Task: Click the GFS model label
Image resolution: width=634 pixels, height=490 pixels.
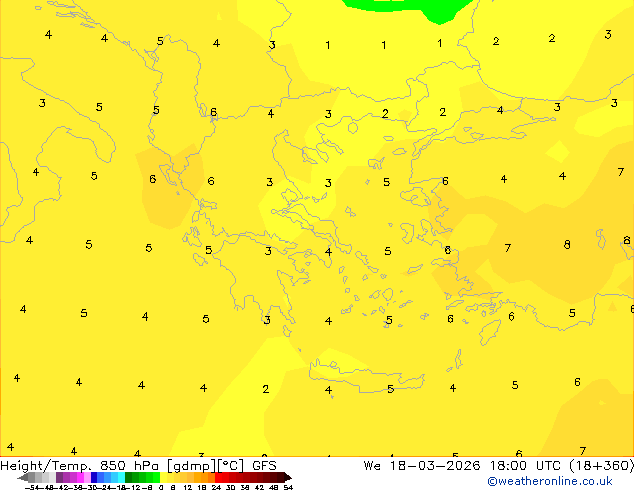Action: click(x=264, y=465)
